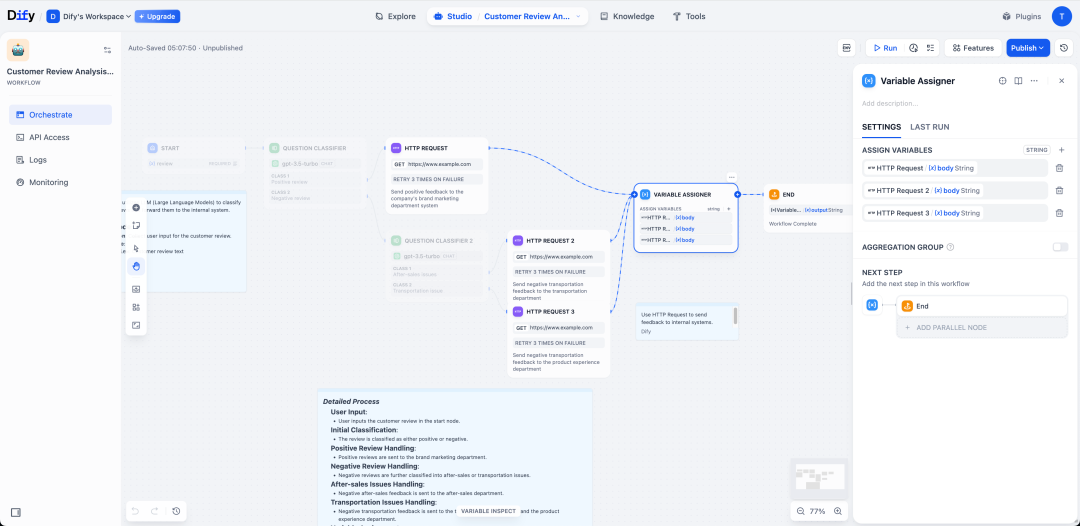Click the Features button
1080x526 pixels.
pyautogui.click(x=971, y=47)
